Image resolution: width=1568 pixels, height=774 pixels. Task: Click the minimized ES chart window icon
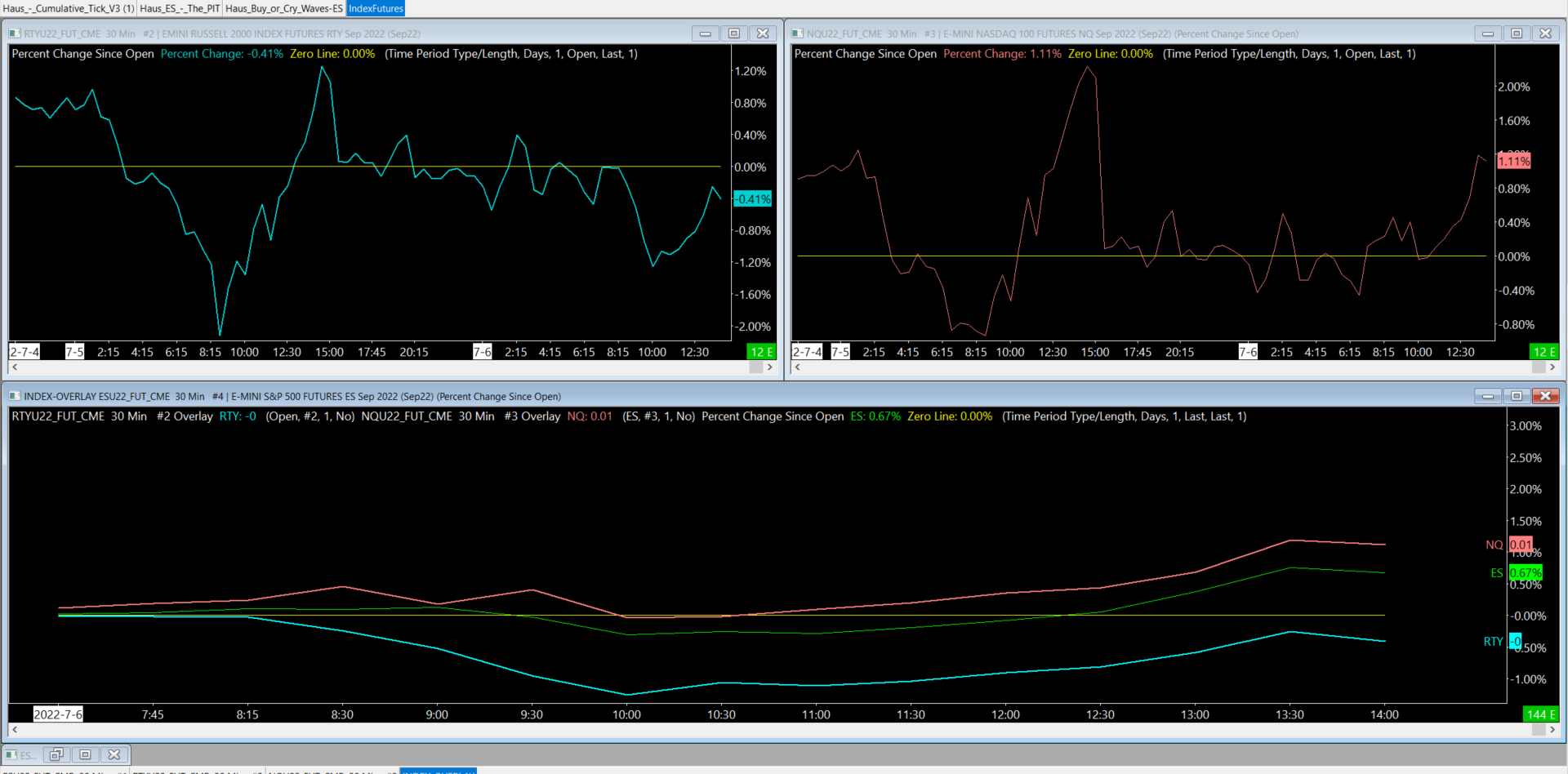click(11, 754)
